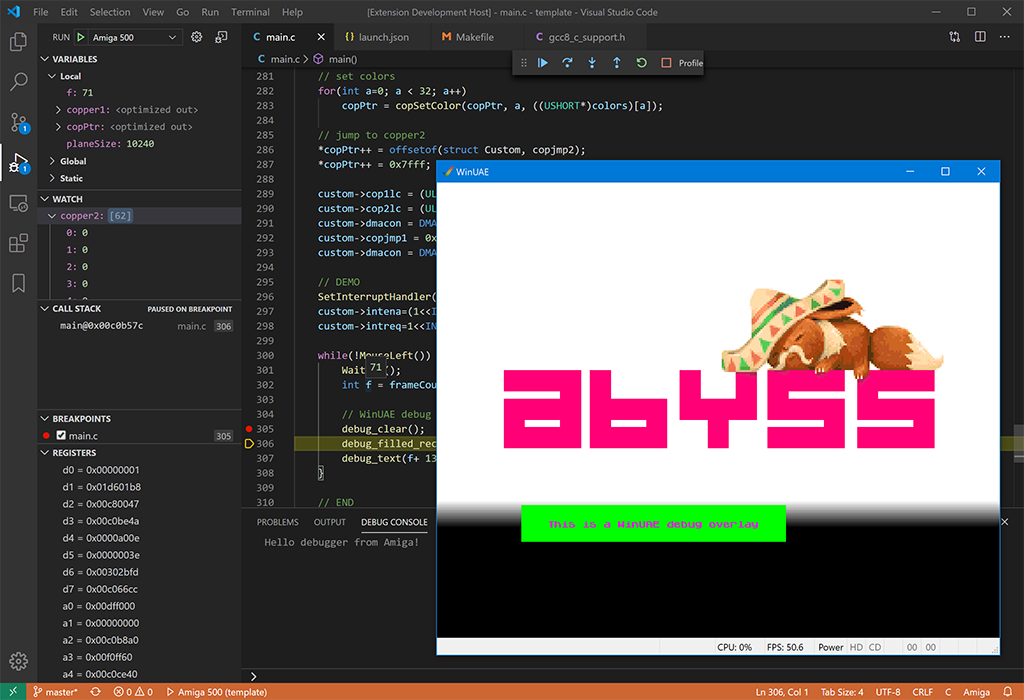Start debugging with green play button
This screenshot has width=1024, height=700.
point(80,37)
